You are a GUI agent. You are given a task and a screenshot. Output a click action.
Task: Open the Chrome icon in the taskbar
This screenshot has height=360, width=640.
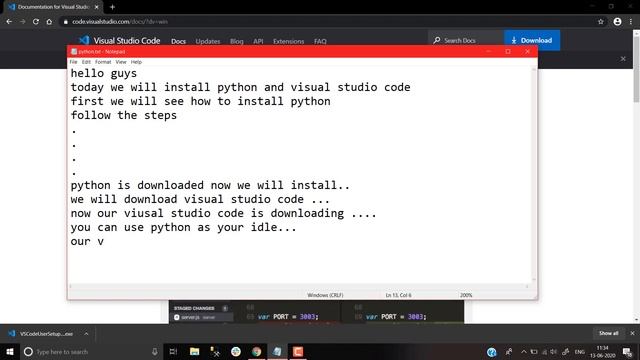(256, 351)
